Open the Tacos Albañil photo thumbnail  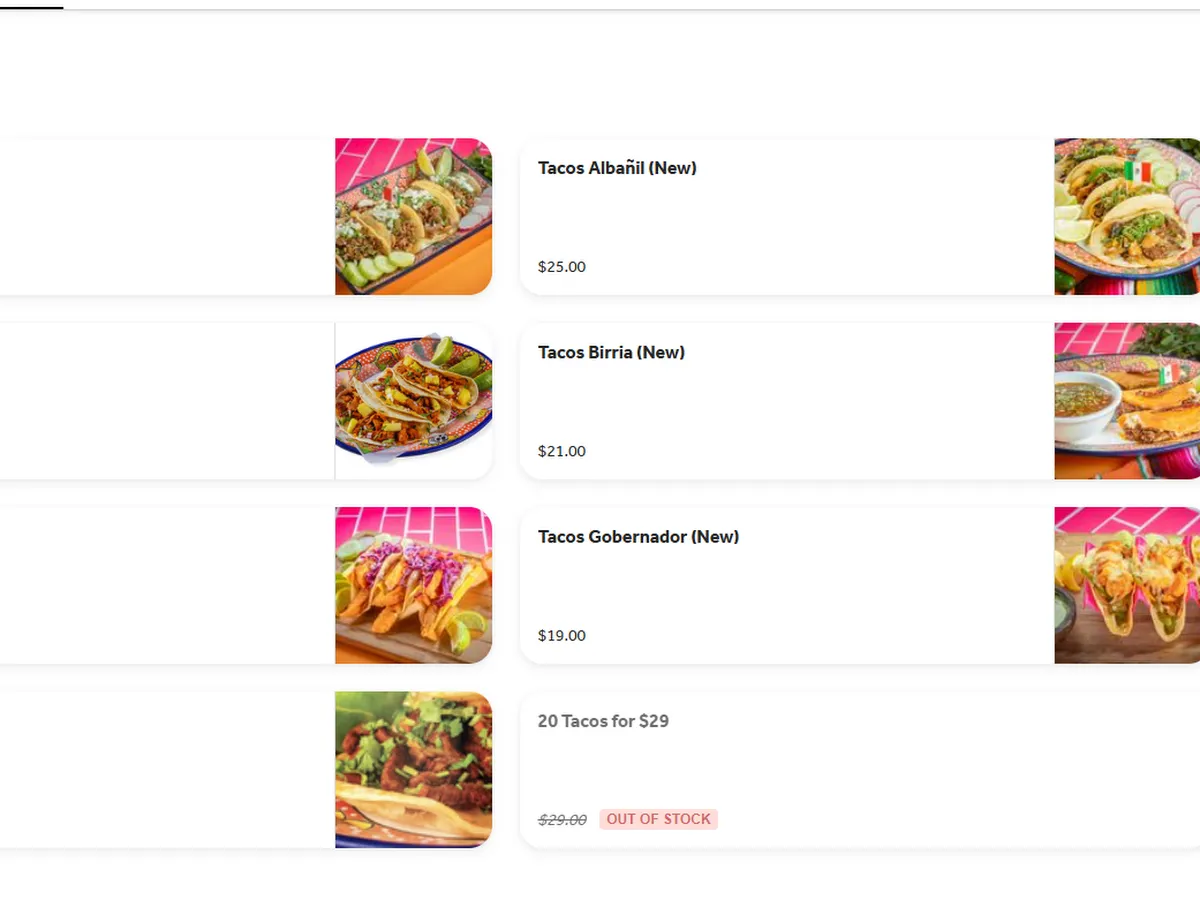pos(1127,216)
